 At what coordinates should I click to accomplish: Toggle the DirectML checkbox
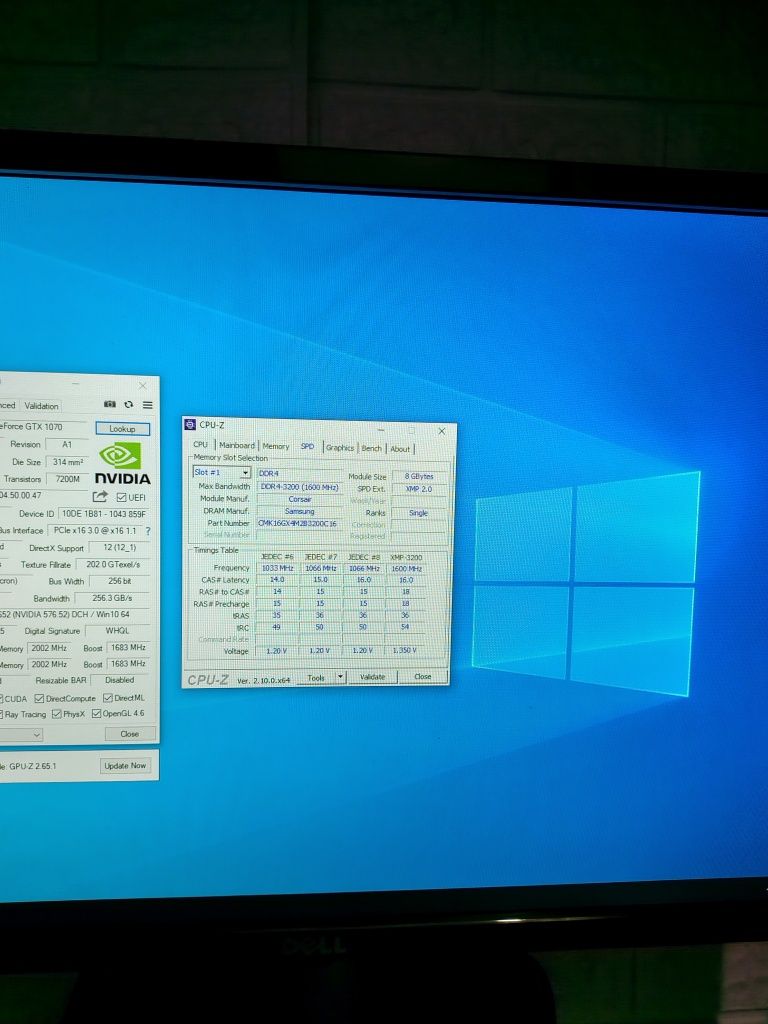108,698
